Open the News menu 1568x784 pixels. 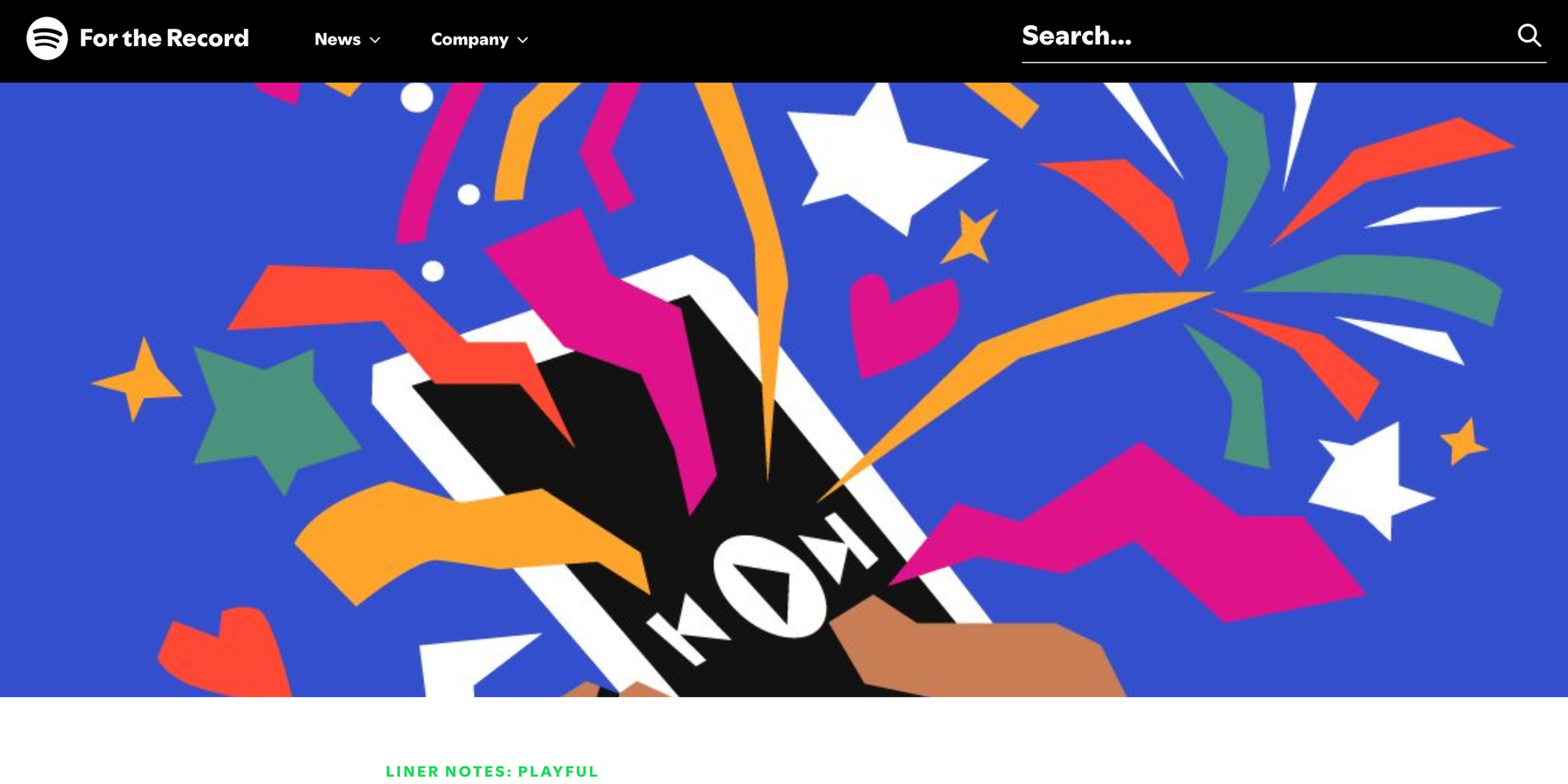(337, 39)
